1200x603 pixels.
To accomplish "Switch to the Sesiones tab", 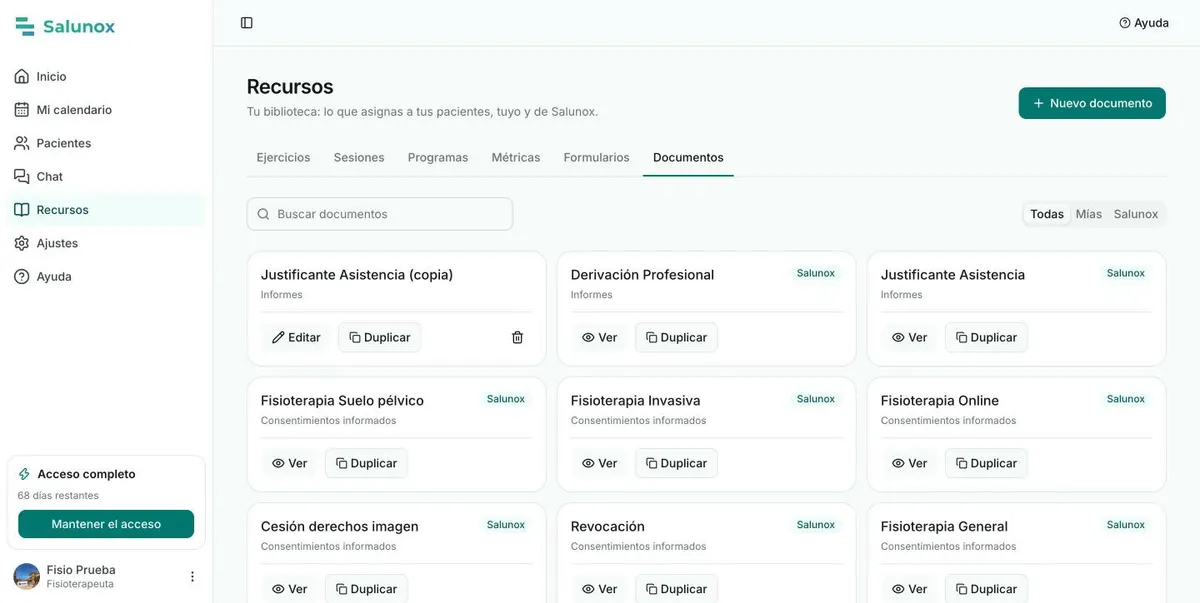I will click(x=359, y=158).
